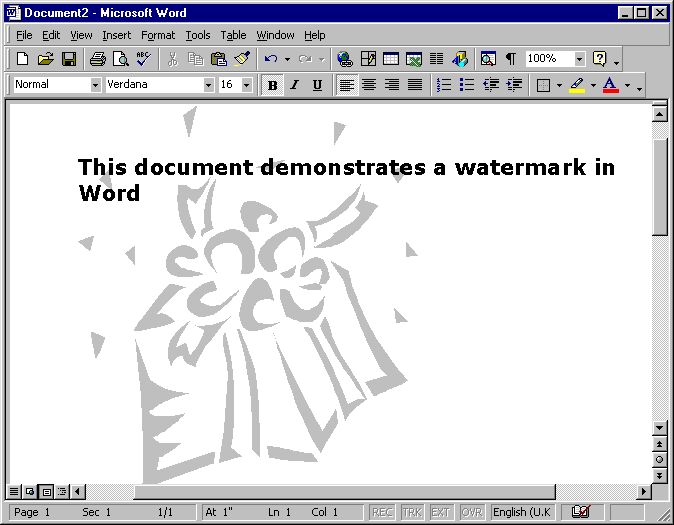Image resolution: width=674 pixels, height=525 pixels.
Task: Activate the Format Painter brush
Action: [242, 58]
